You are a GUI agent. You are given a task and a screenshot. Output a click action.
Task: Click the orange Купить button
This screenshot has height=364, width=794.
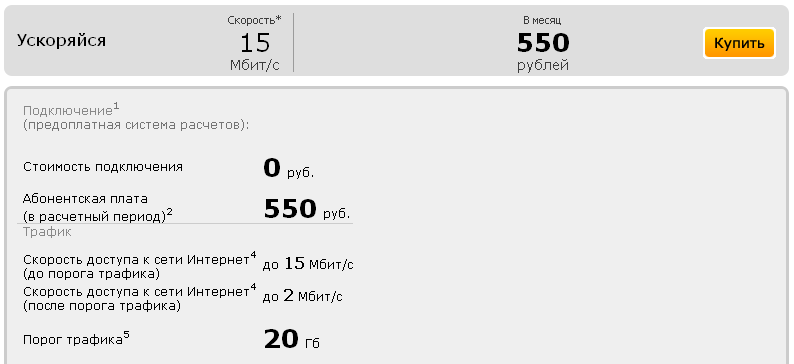coord(739,43)
